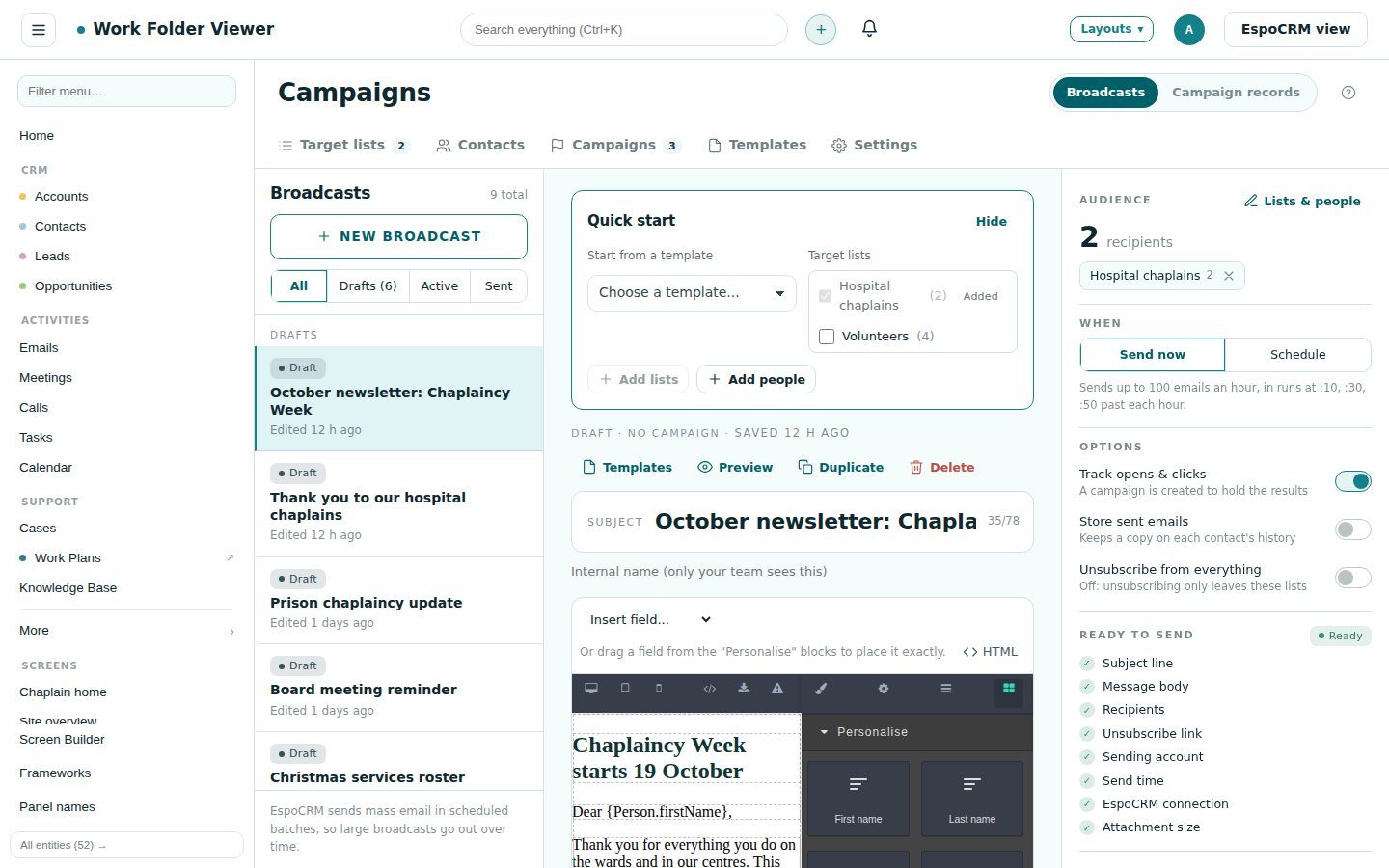Select Send now option
This screenshot has width=1389, height=868.
[x=1153, y=355]
